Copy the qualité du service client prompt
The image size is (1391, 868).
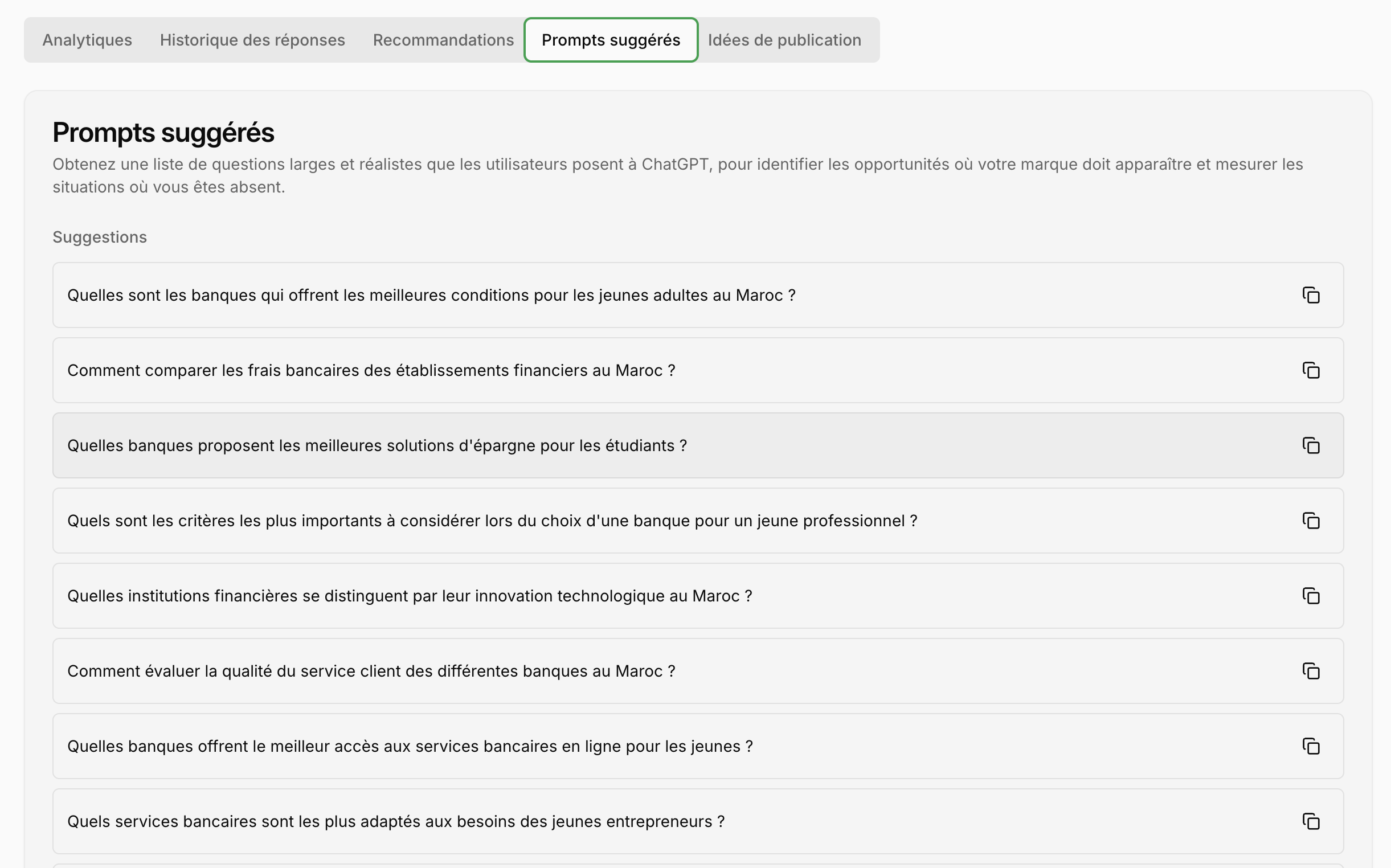point(1311,671)
